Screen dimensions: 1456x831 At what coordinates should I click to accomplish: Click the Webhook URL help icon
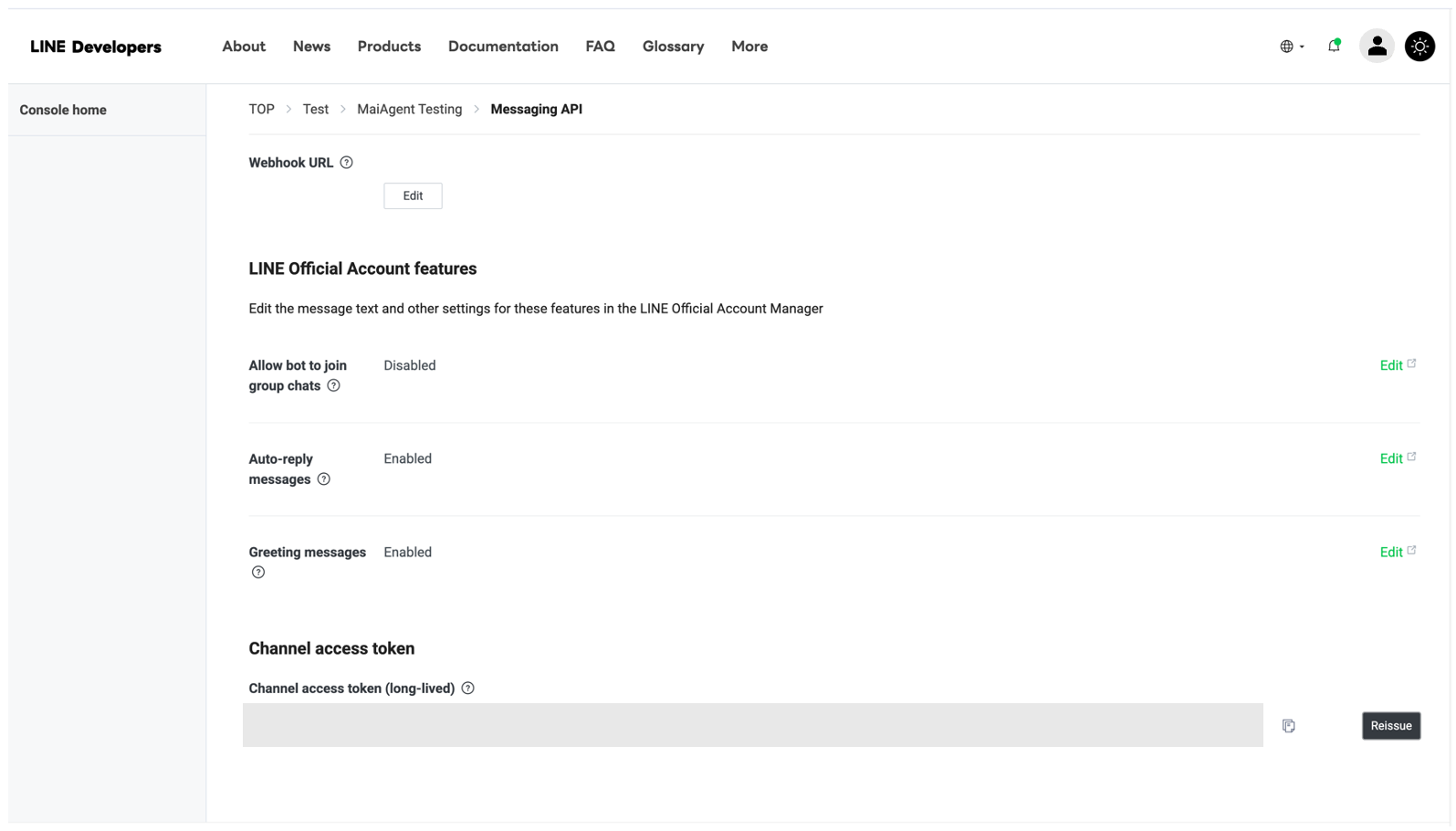(x=346, y=163)
